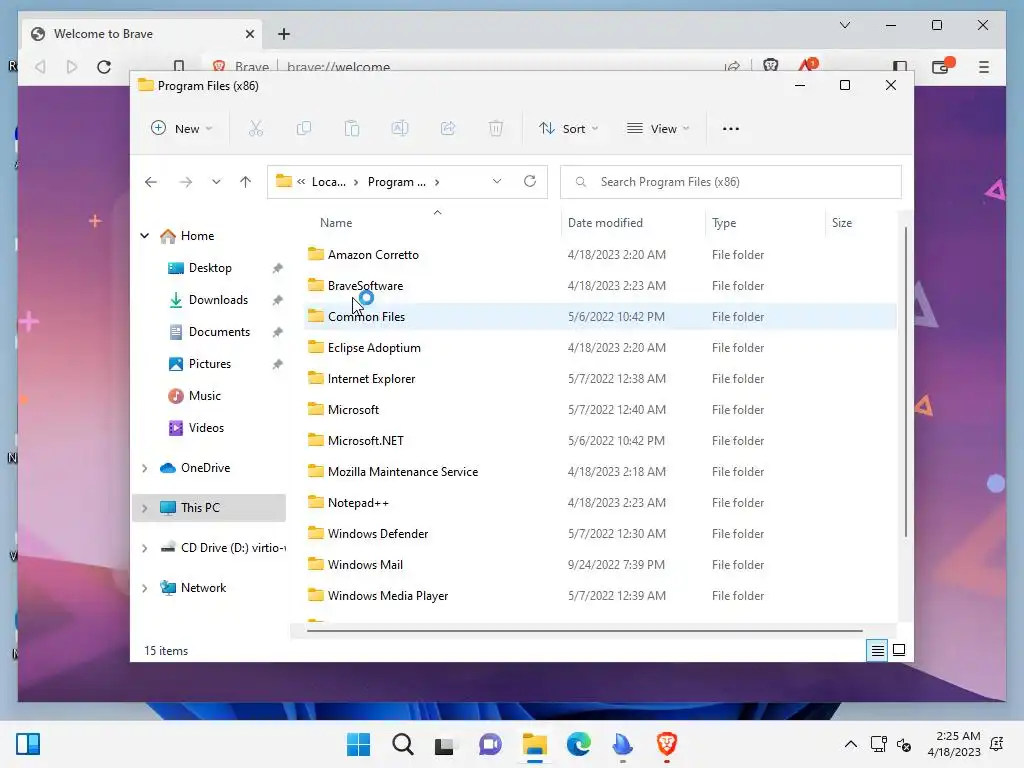Open Brave browser from taskbar
This screenshot has width=1024, height=768.
(667, 744)
